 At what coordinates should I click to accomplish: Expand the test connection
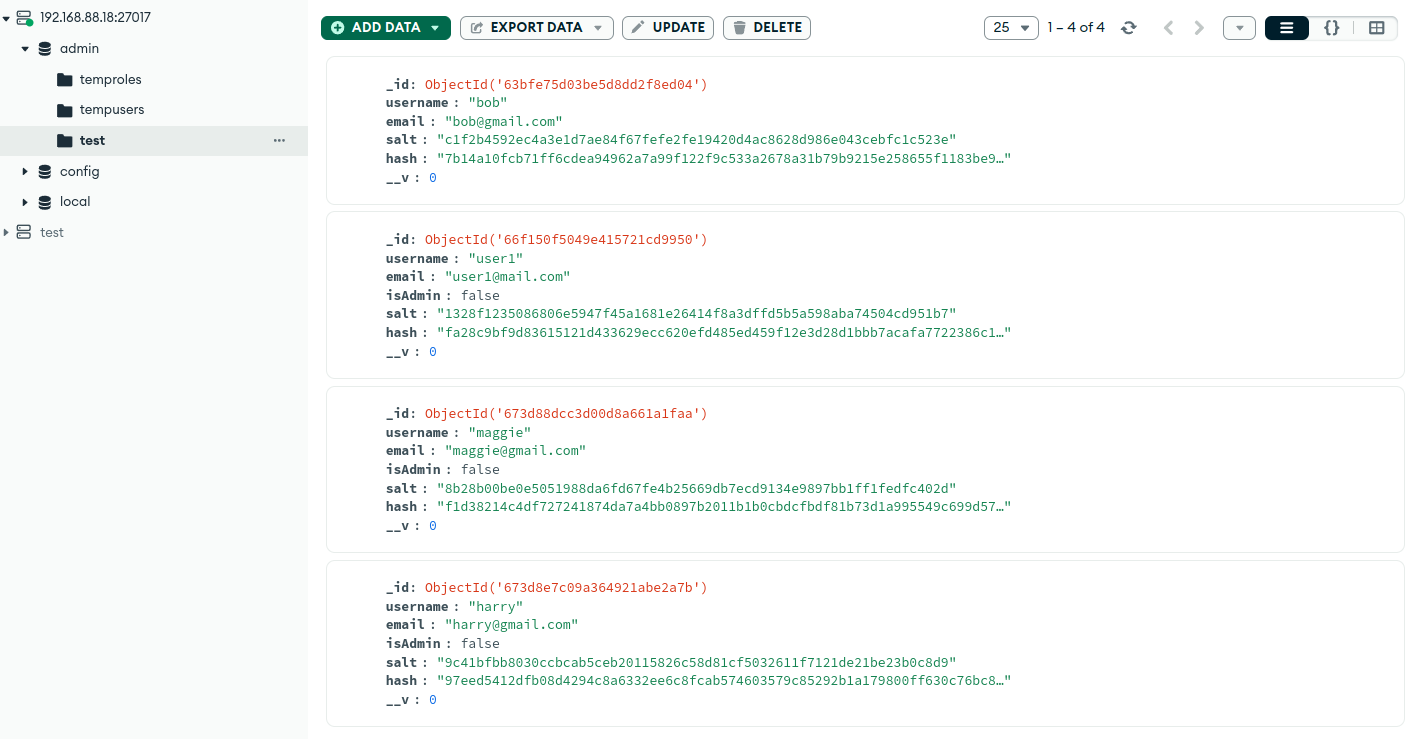tap(6, 233)
